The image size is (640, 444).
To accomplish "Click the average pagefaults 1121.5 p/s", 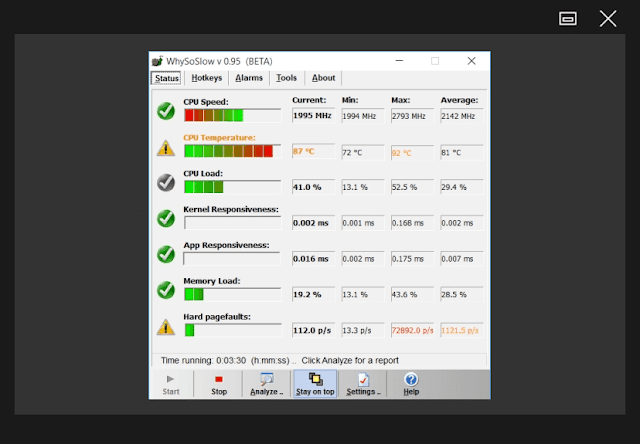I will pyautogui.click(x=461, y=331).
